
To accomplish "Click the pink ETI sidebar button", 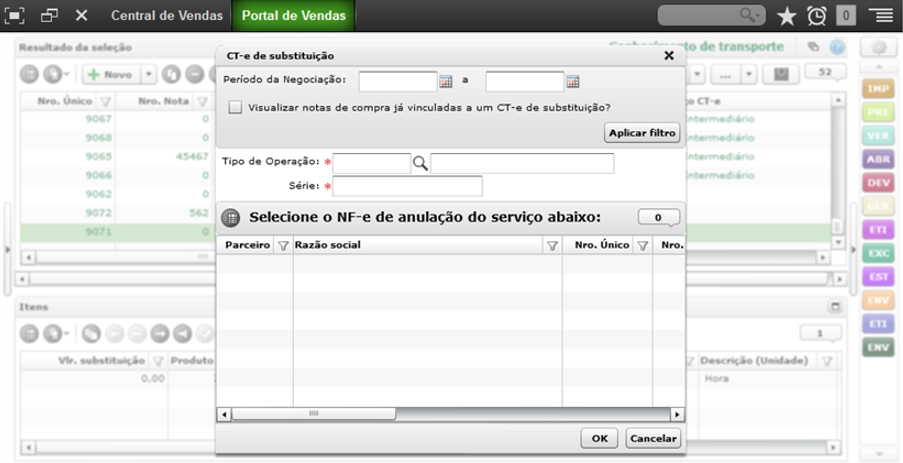I will tap(878, 230).
